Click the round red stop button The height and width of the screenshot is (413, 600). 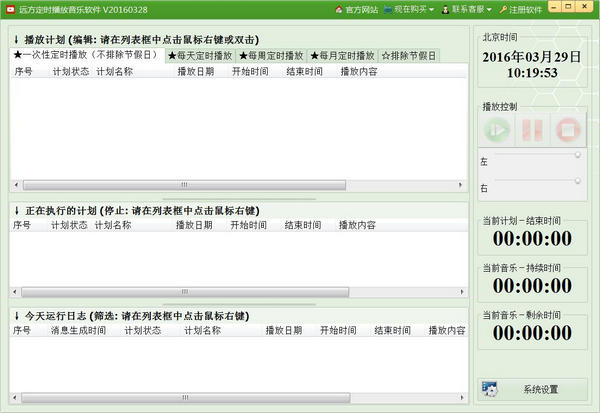coord(566,130)
